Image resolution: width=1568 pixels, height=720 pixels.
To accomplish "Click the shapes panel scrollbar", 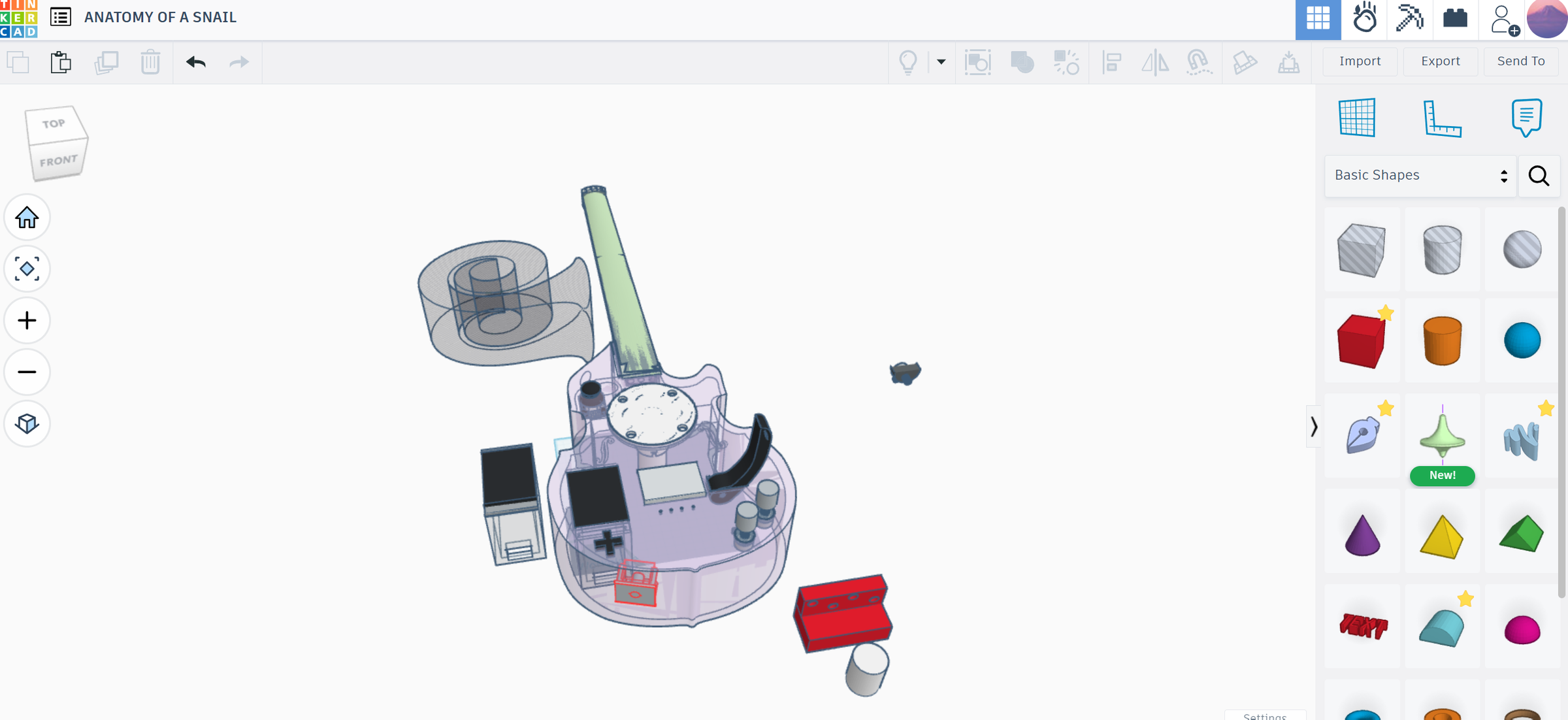I will [x=1562, y=402].
